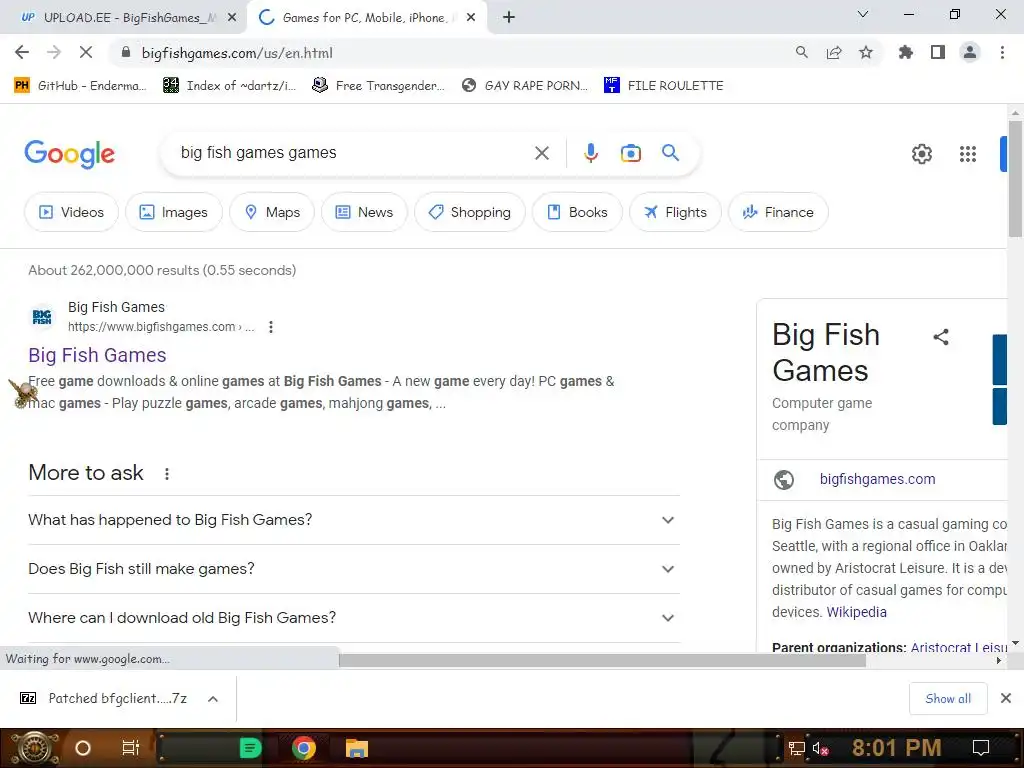The width and height of the screenshot is (1024, 768).
Task: Expand What has happened to Big Fish Games
Action: [354, 520]
